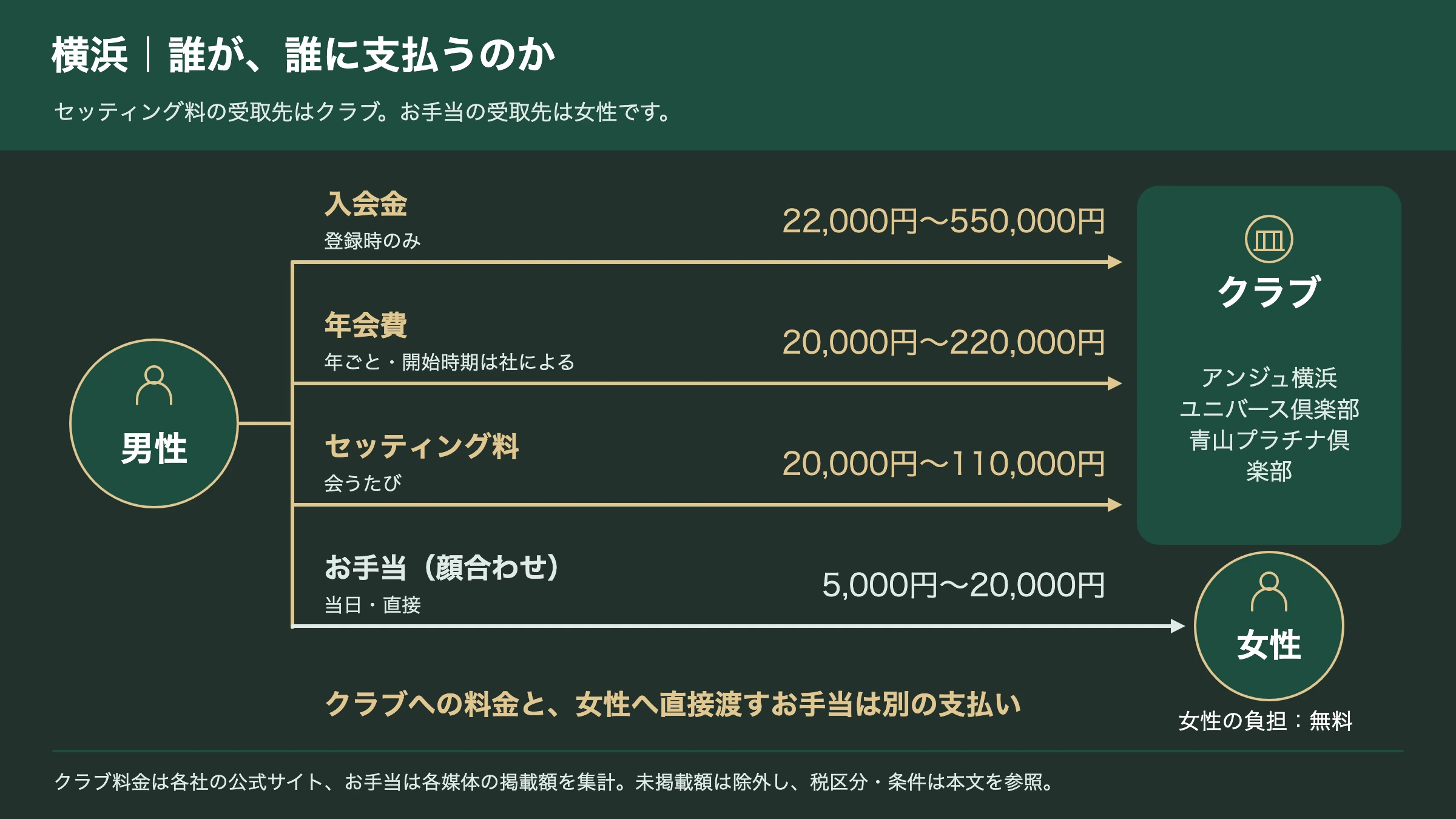The image size is (1456, 819).
Task: Click the building icon above クラブ
Action: click(1269, 239)
